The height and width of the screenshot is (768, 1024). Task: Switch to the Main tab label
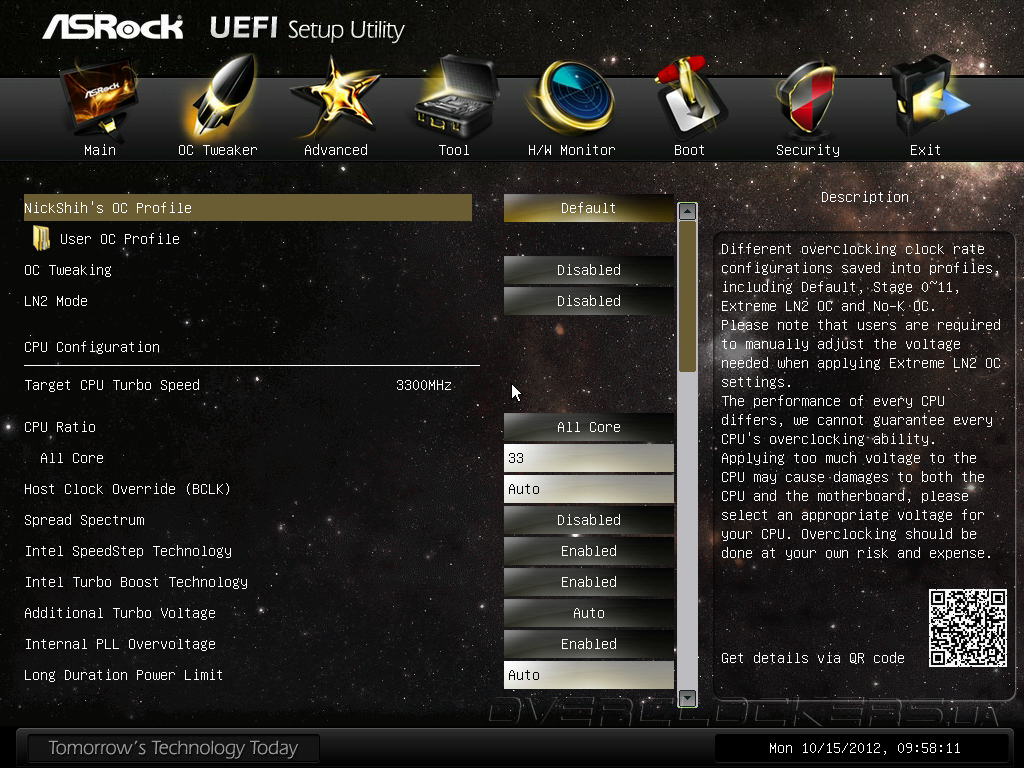100,150
